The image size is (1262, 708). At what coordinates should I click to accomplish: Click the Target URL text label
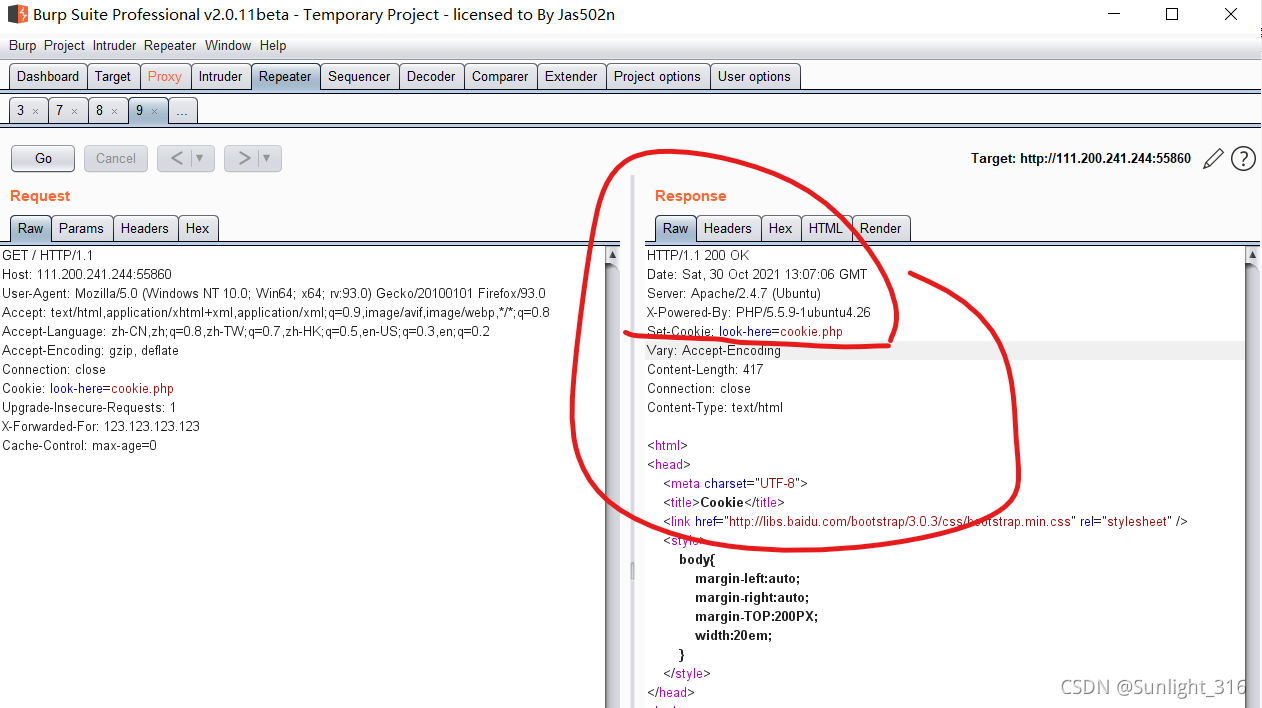point(1081,158)
